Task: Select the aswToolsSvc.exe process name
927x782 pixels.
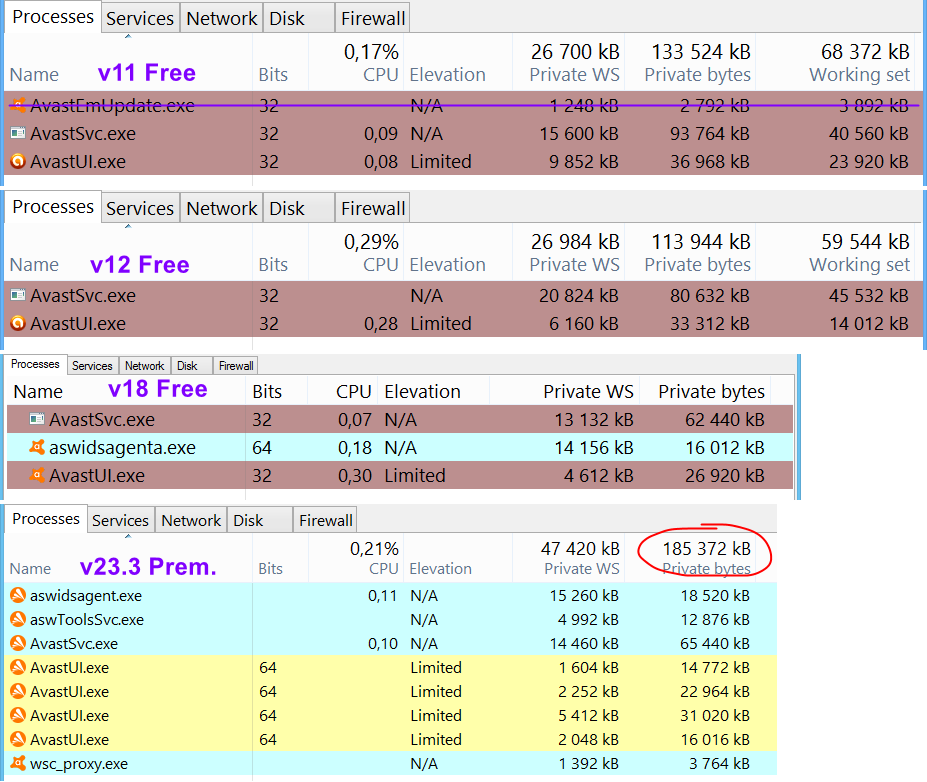Action: (87, 619)
